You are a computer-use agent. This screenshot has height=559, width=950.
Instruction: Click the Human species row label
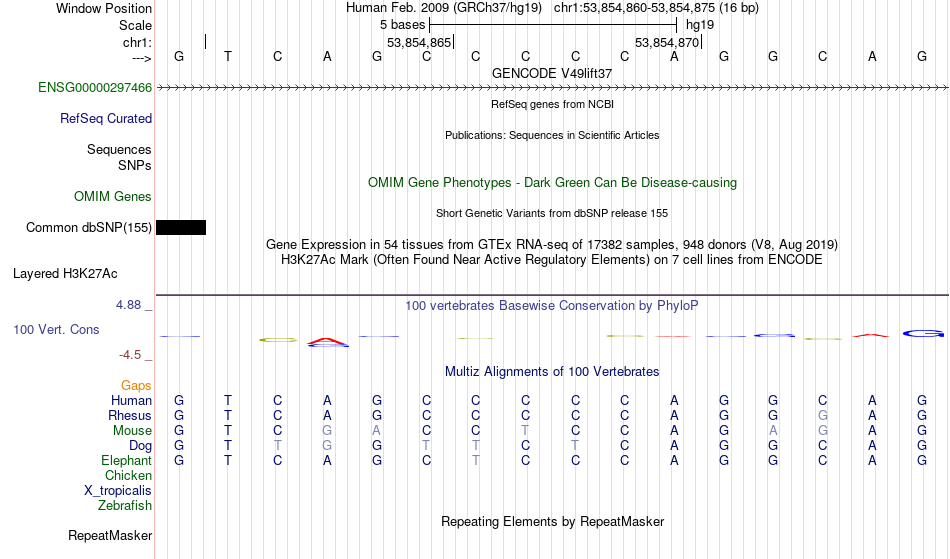[x=131, y=401]
